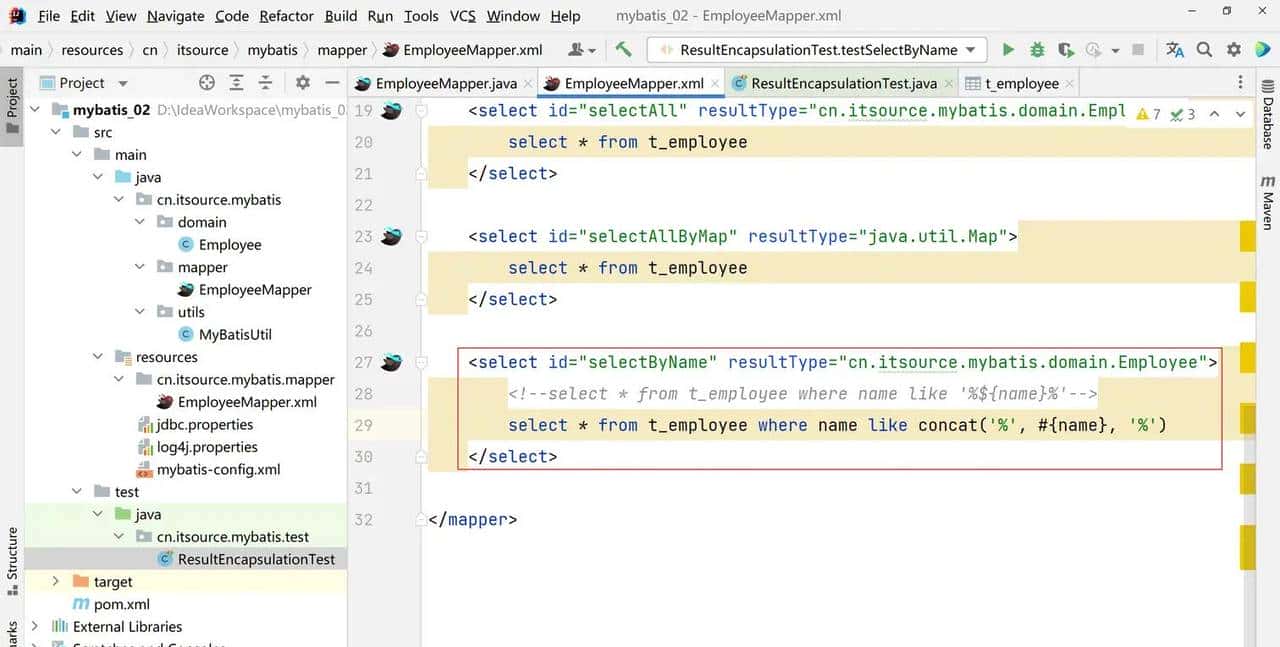
Task: Open Search Everywhere magnifier icon
Action: (x=1205, y=50)
